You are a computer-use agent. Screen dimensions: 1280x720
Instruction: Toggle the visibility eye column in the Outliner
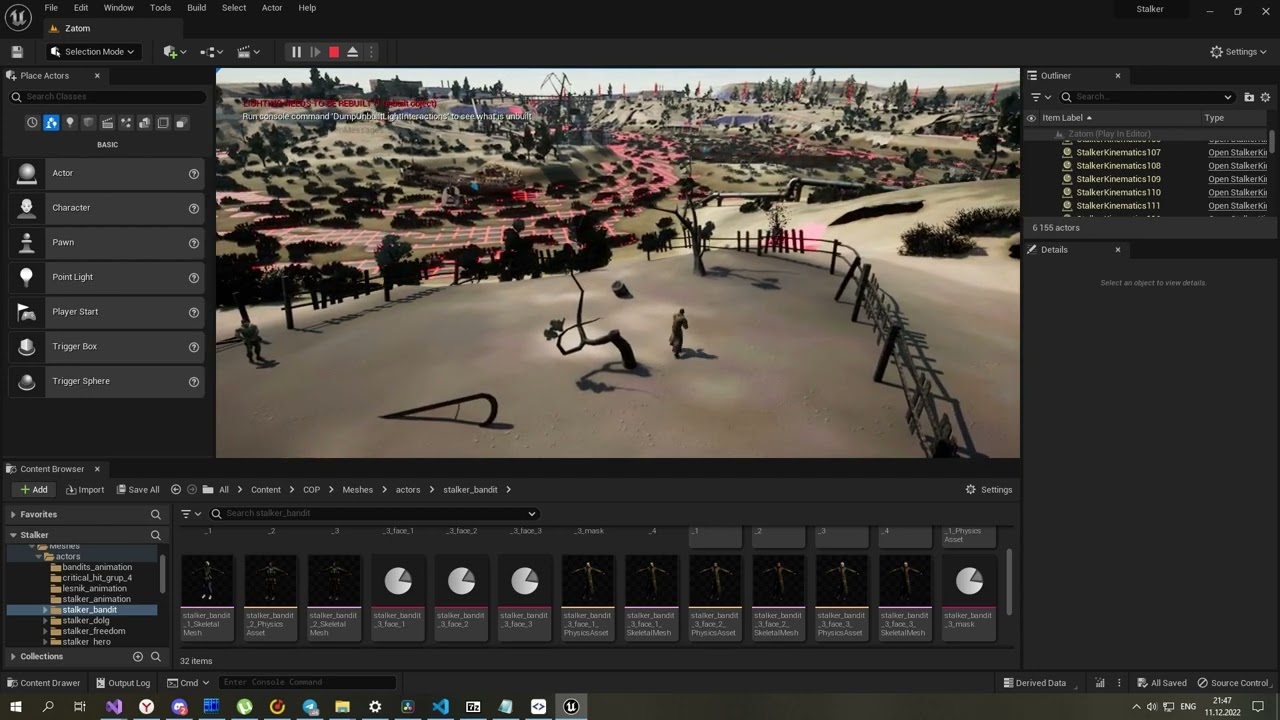[x=1031, y=118]
